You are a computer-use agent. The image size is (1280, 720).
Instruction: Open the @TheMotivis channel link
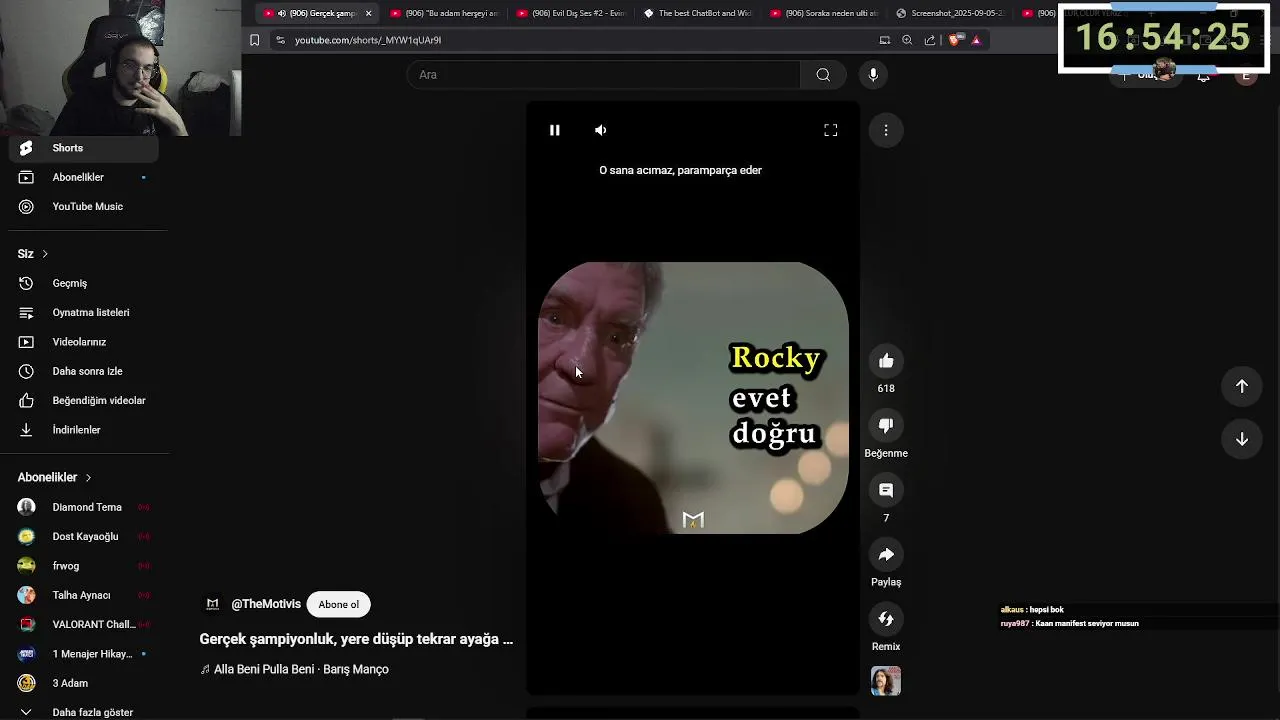pos(266,604)
